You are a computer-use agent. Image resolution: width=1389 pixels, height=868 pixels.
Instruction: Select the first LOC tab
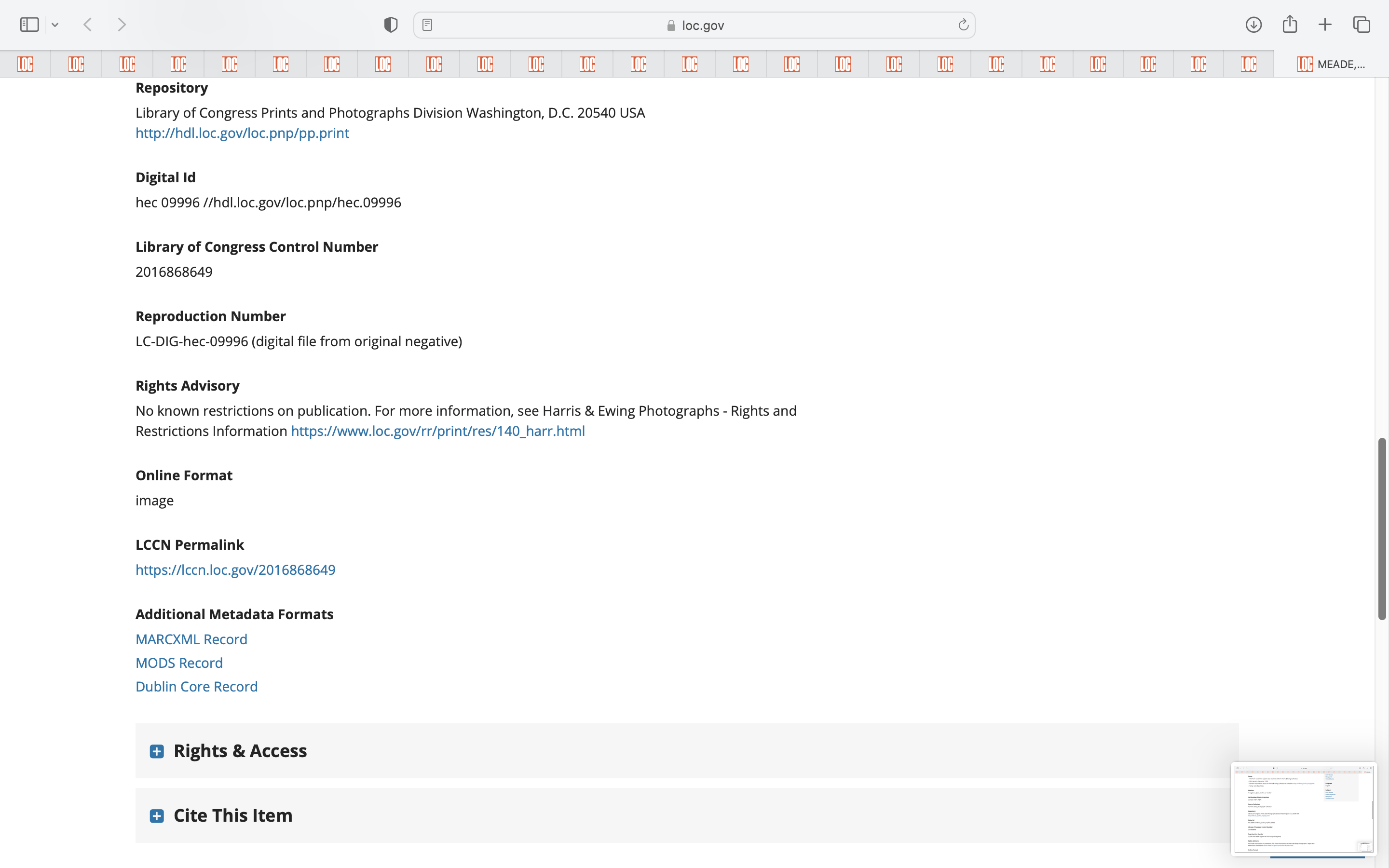[25, 64]
